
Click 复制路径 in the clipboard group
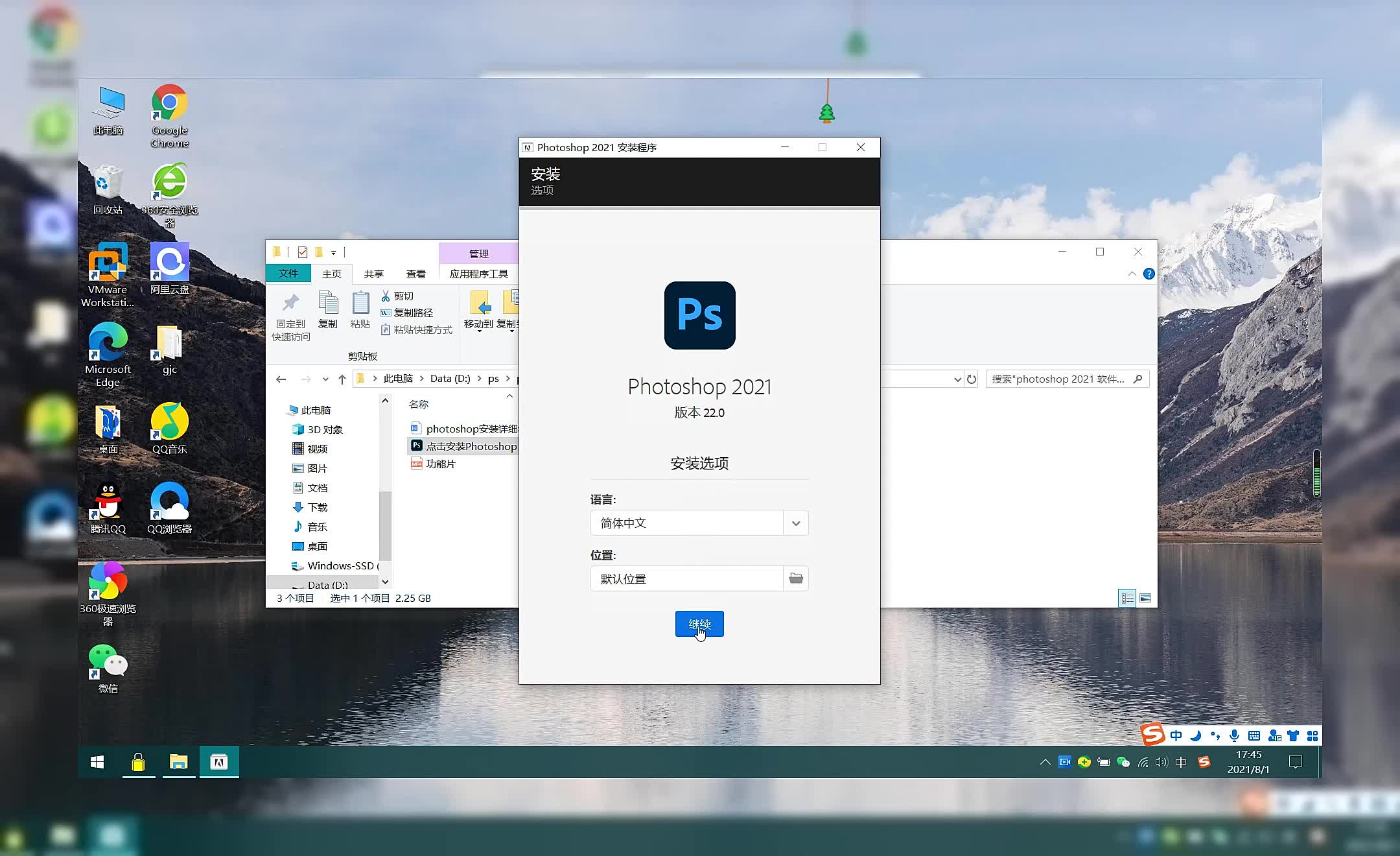(407, 313)
